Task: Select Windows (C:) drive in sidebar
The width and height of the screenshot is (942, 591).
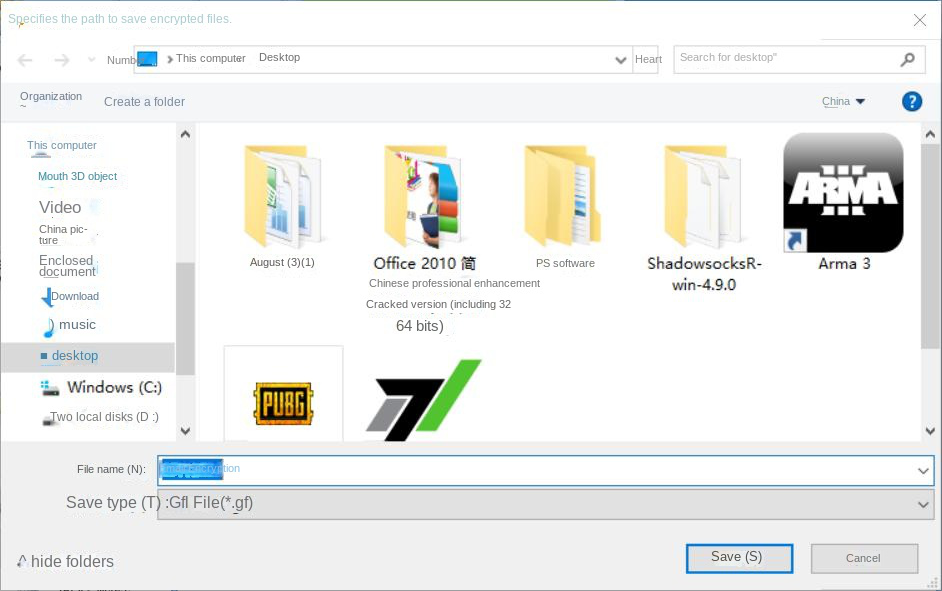Action: [x=113, y=387]
